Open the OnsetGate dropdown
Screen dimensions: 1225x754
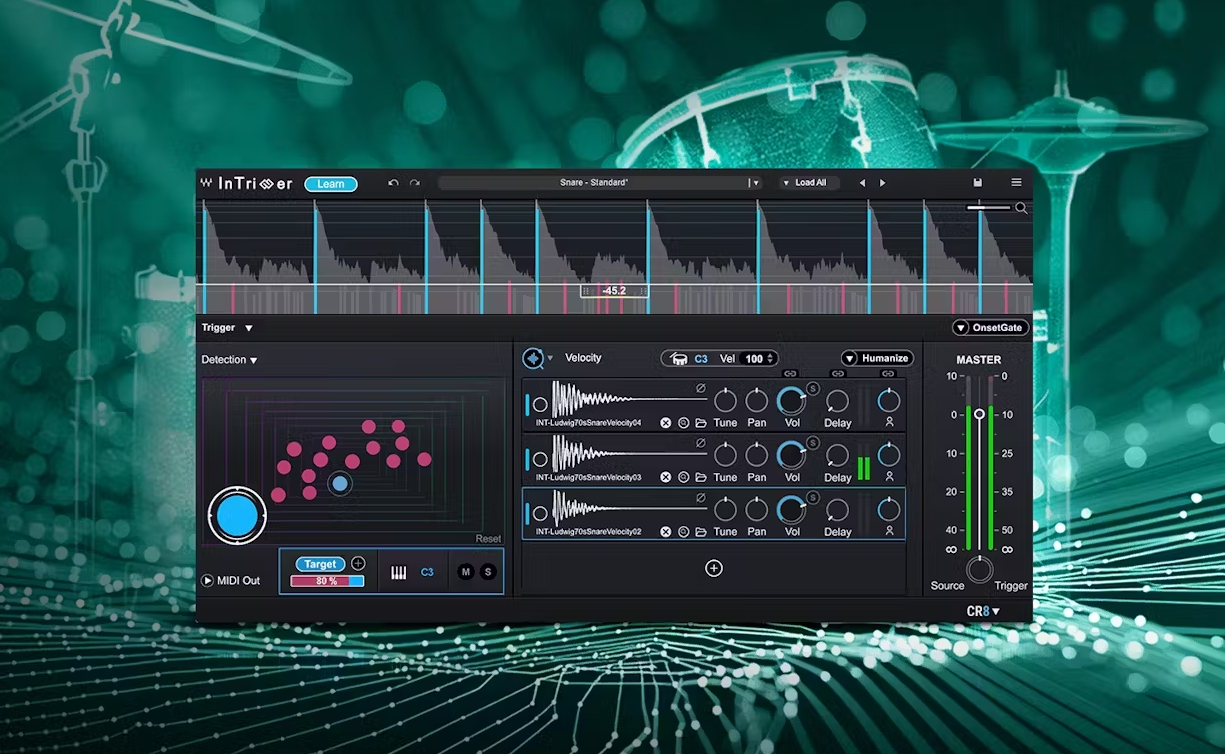991,328
